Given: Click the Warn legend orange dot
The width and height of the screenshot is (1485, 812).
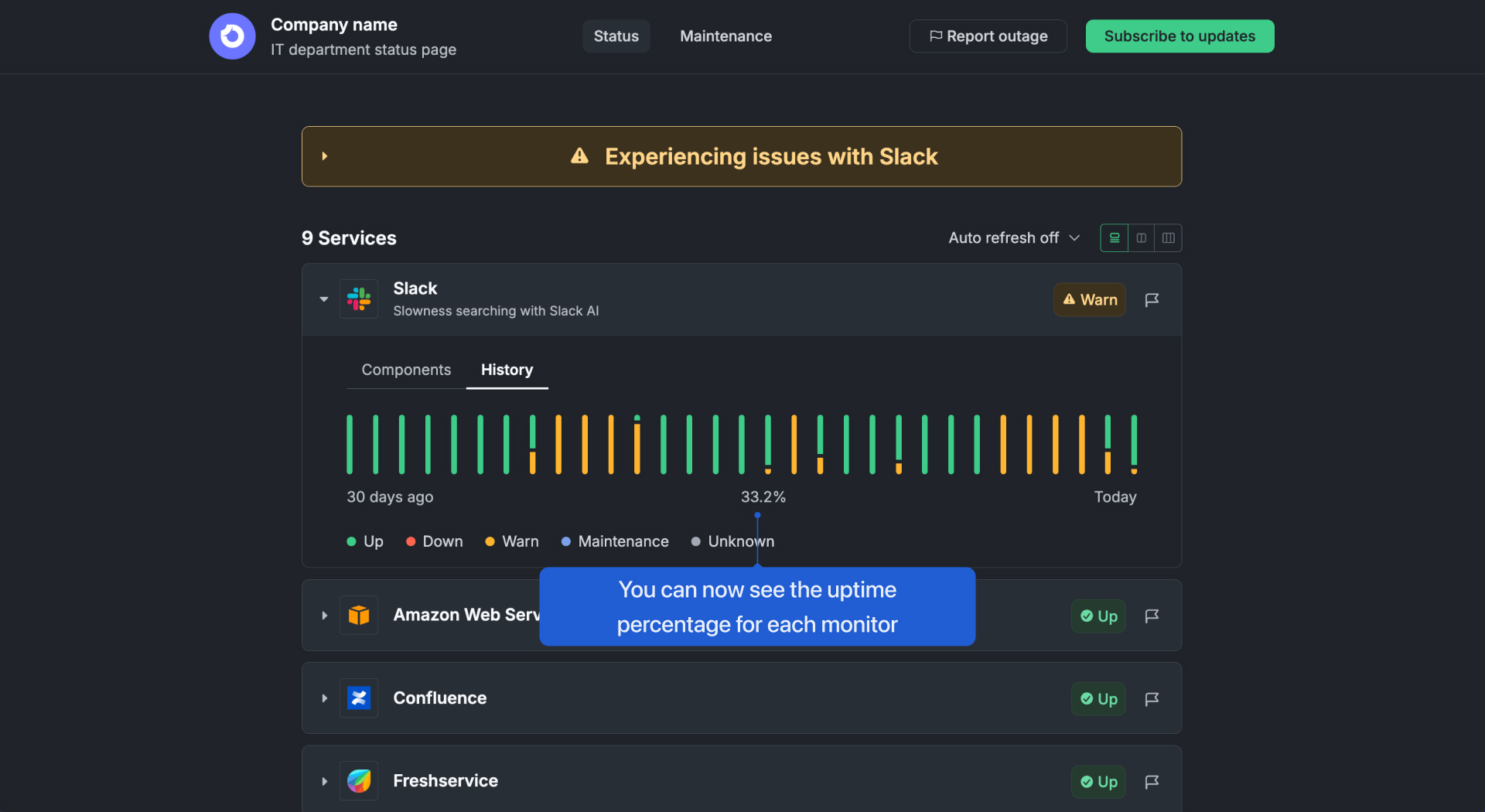Looking at the screenshot, I should tap(490, 541).
